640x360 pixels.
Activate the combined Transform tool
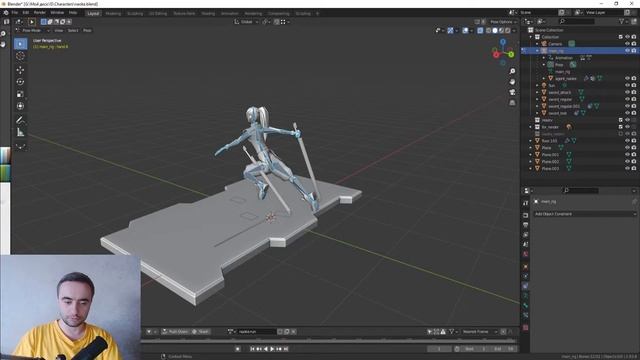coord(20,106)
